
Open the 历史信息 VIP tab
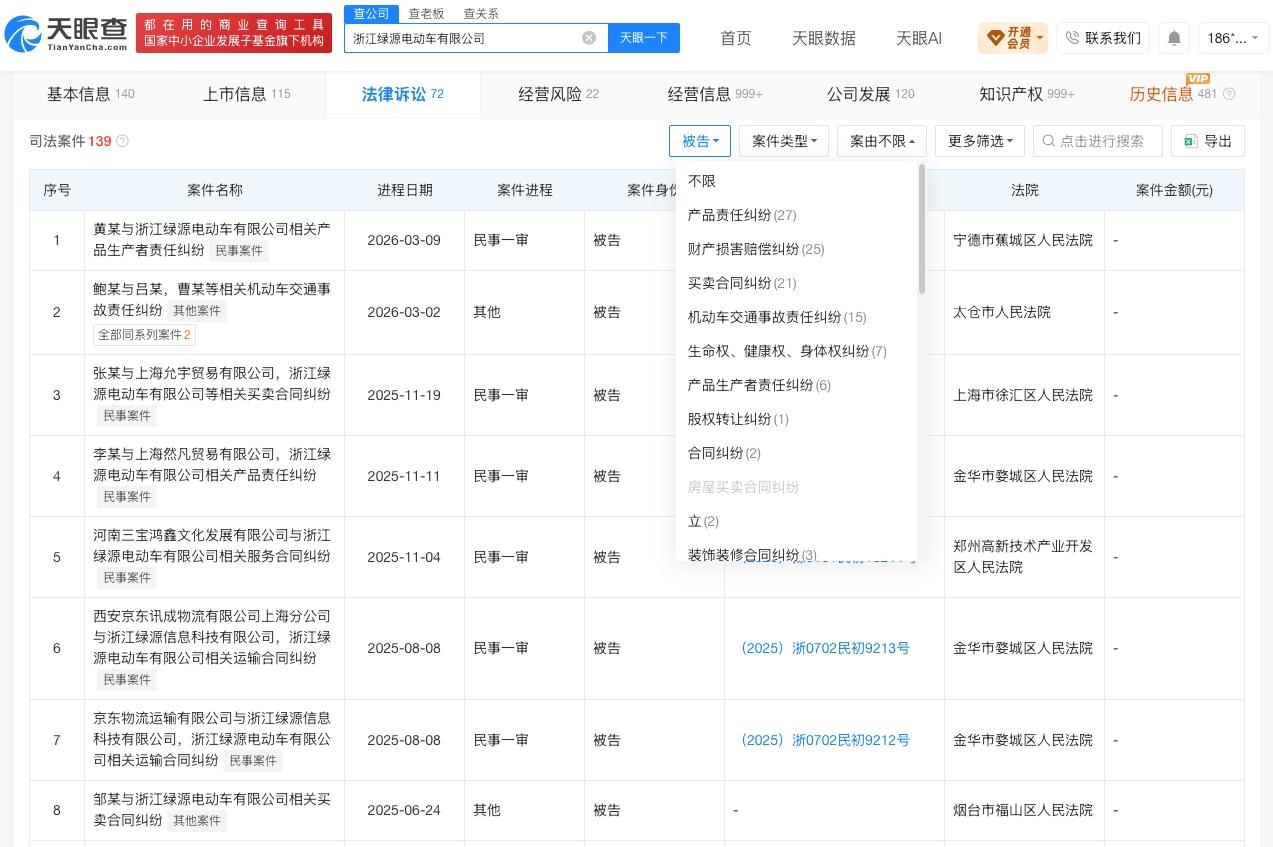click(1173, 94)
